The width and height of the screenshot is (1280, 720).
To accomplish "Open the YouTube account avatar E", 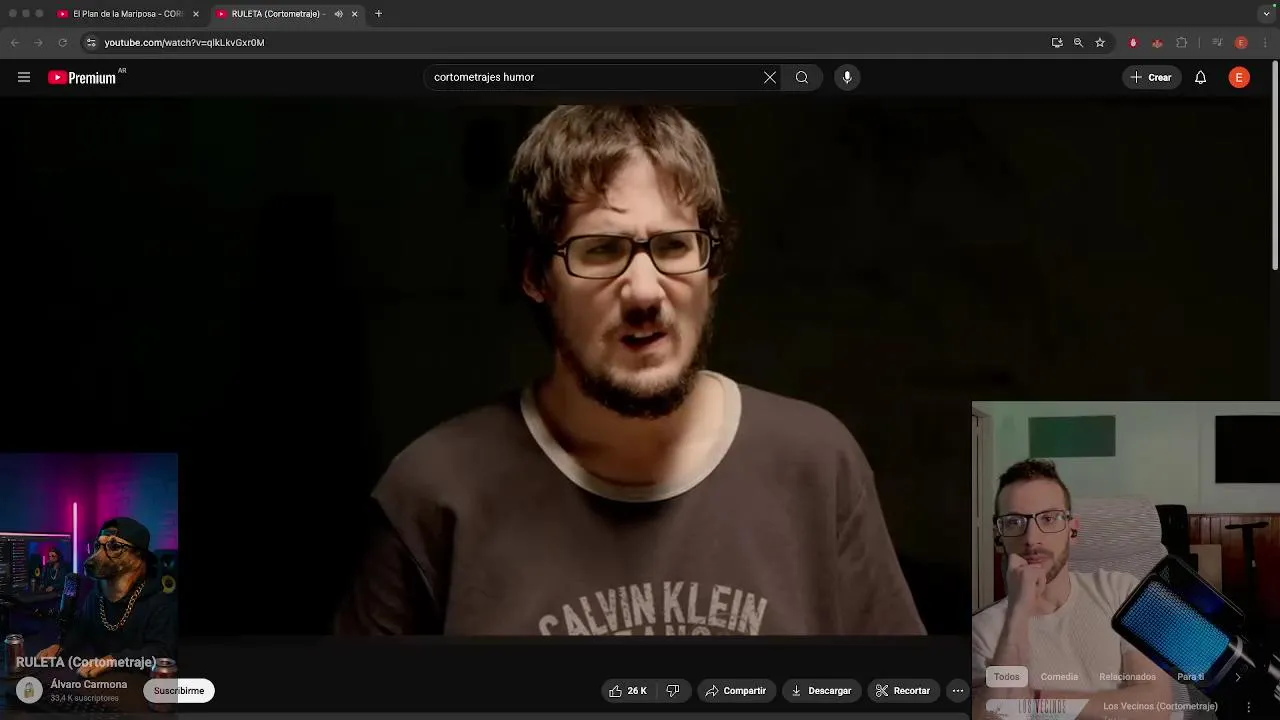I will (1239, 77).
